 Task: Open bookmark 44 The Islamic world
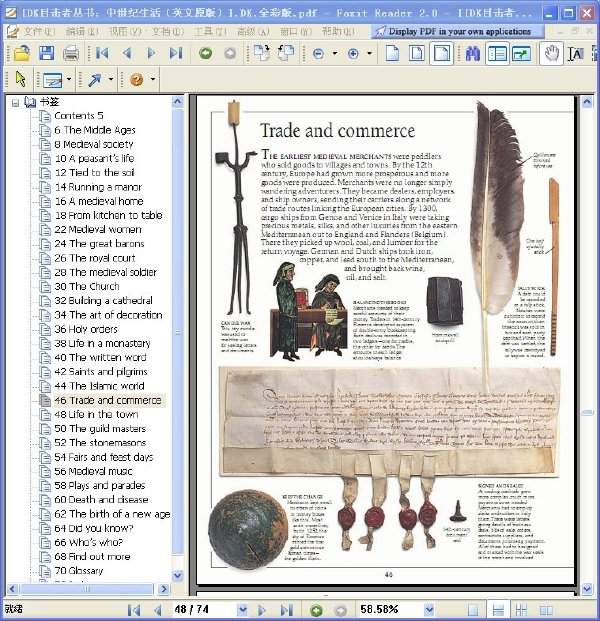click(99, 386)
